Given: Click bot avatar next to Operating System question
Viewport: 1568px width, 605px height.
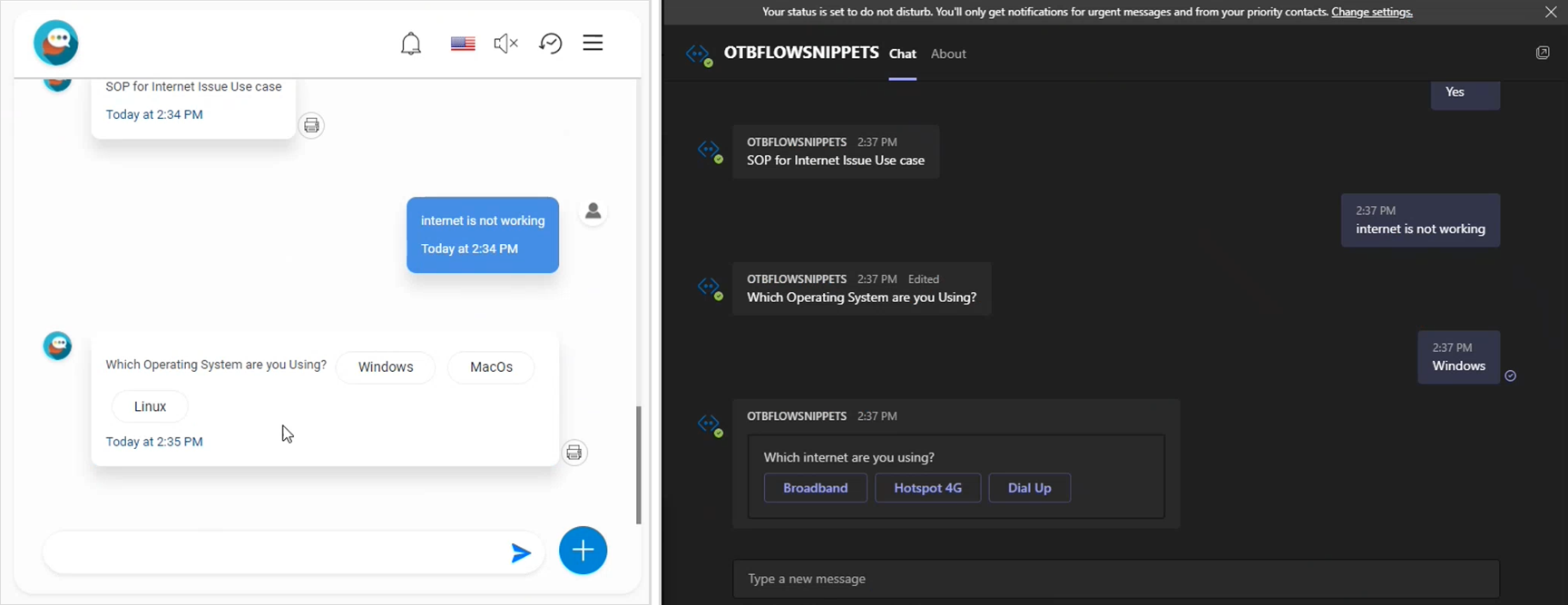Looking at the screenshot, I should pos(57,346).
